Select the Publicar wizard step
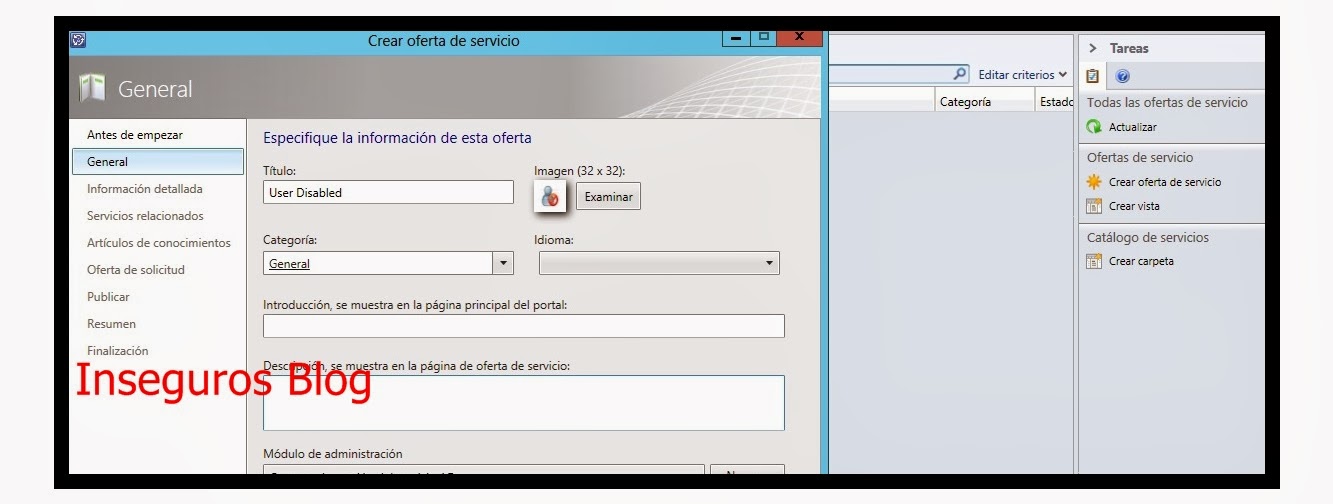Viewport: 1333px width, 504px height. coord(109,297)
